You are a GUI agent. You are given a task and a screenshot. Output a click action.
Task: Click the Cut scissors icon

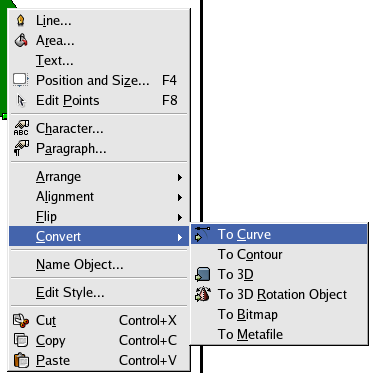coord(21,320)
